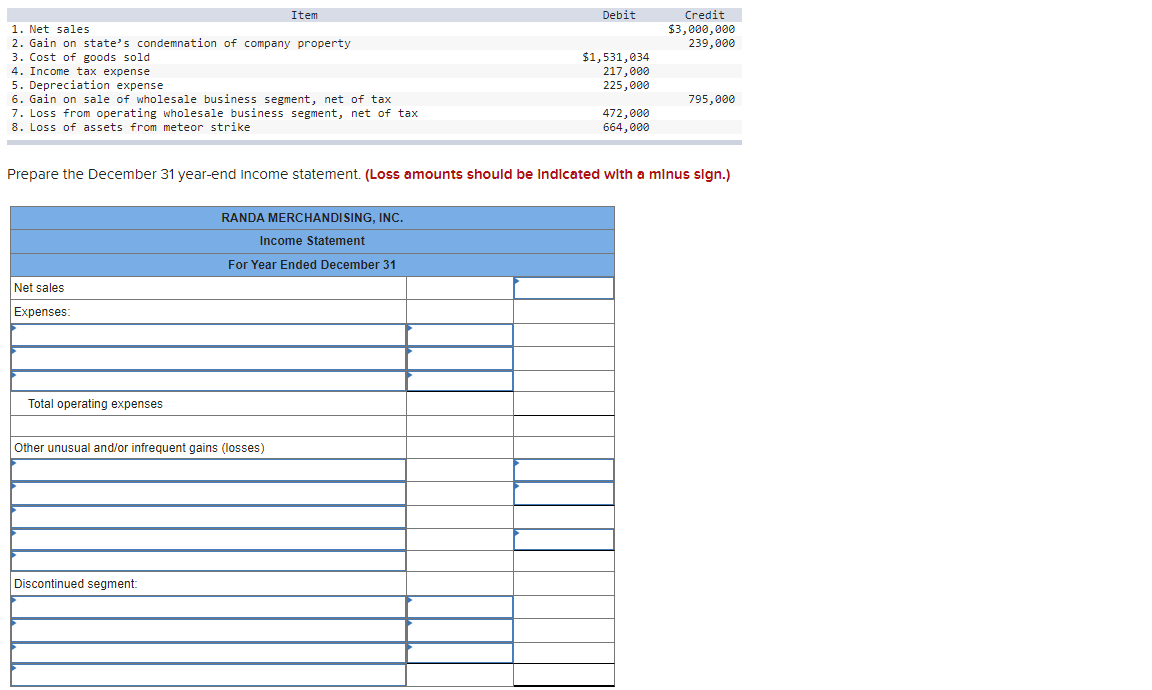Click the Net sales row label in statement
Viewport: 1152px width, 690px height.
tap(39, 288)
